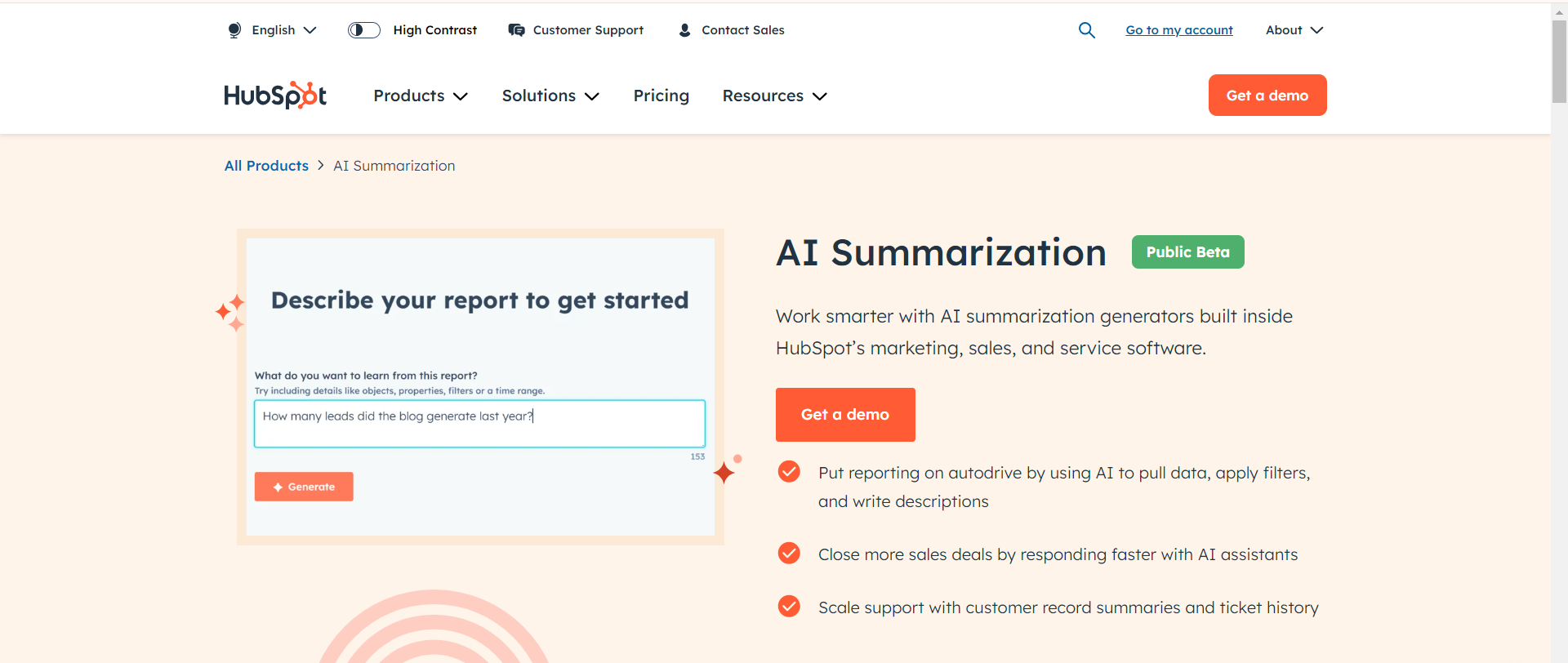The image size is (1568, 663).
Task: Open the Resources menu
Action: [775, 96]
